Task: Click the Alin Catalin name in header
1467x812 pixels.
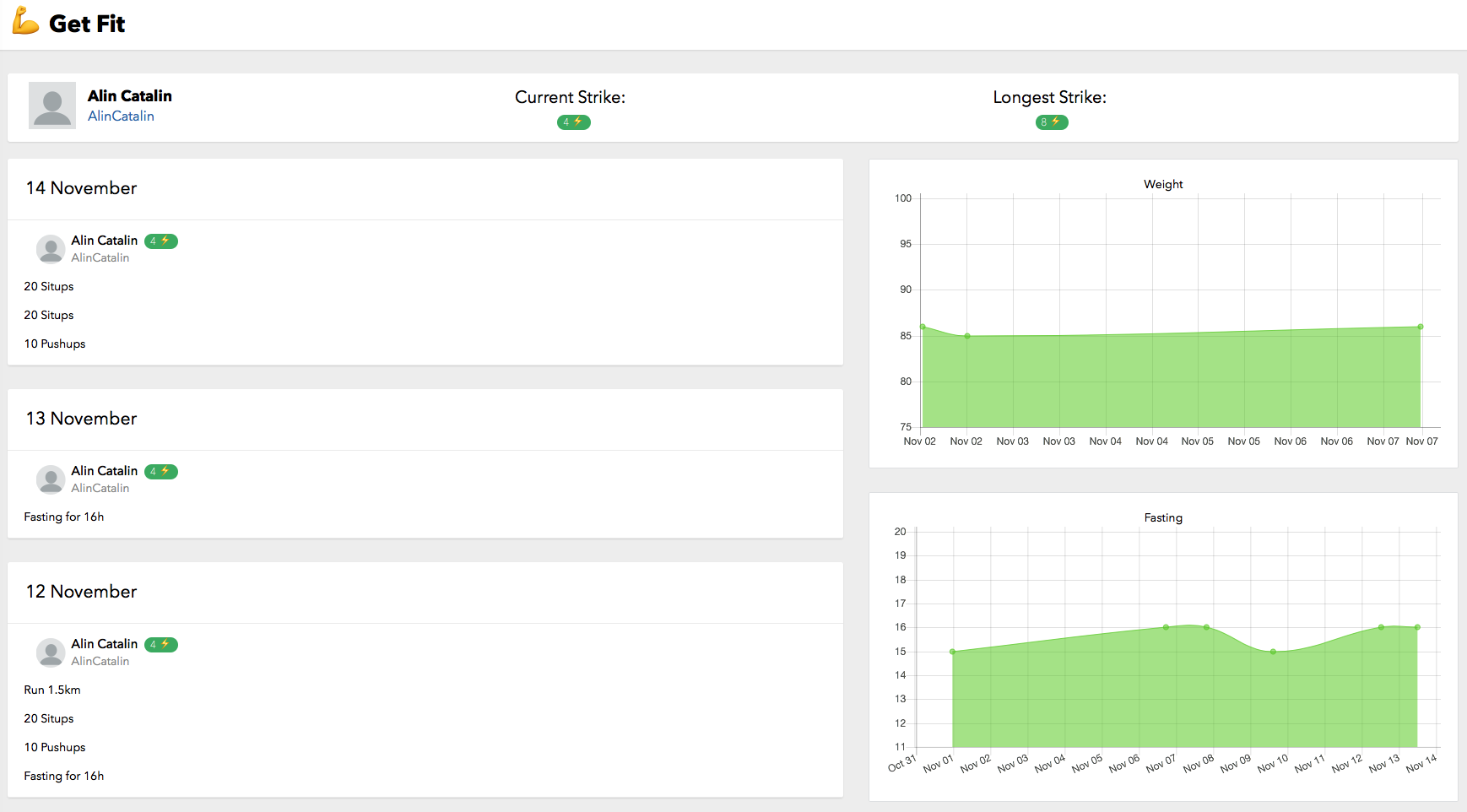Action: (x=130, y=95)
